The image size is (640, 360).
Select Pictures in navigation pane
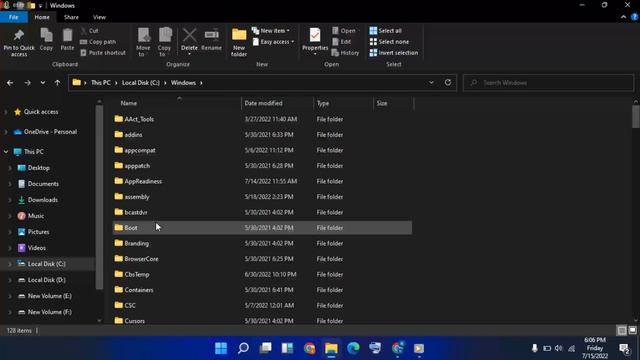coord(38,232)
